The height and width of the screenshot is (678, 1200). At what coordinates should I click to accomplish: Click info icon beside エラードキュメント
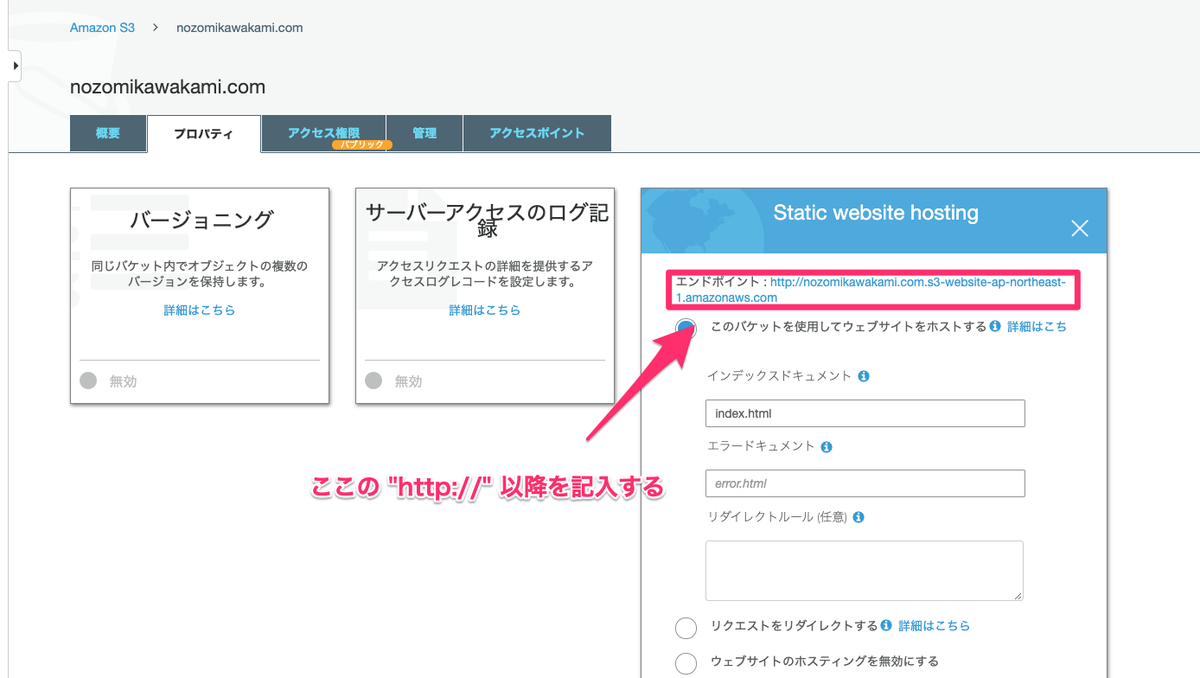click(x=827, y=447)
